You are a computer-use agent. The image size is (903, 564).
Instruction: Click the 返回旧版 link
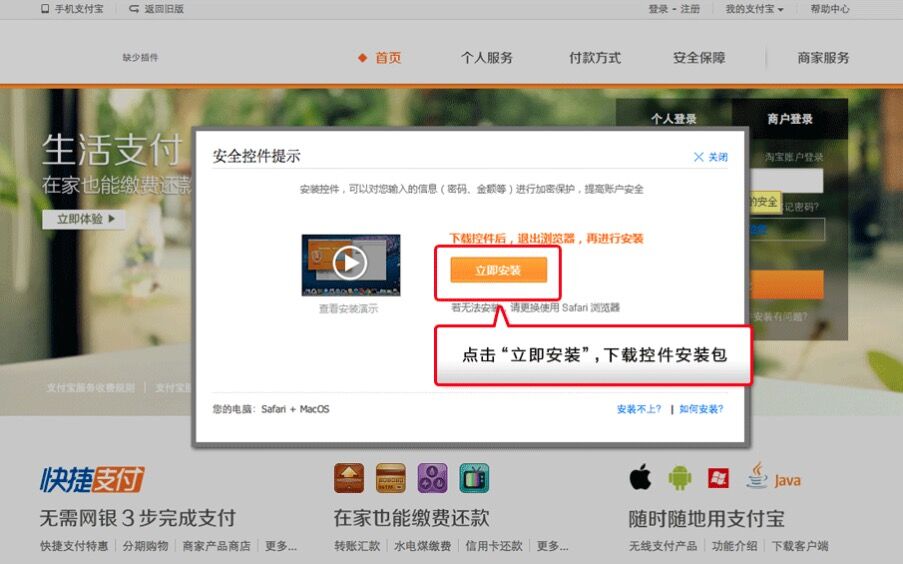[156, 9]
